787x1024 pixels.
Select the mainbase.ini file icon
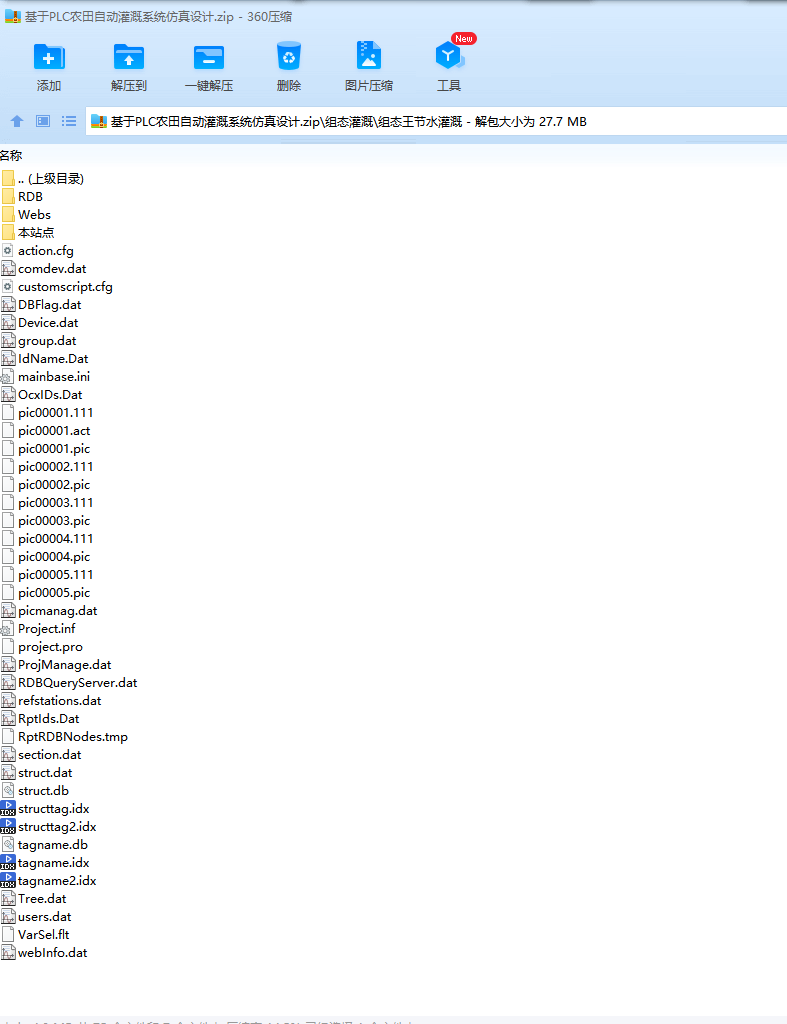click(x=8, y=377)
